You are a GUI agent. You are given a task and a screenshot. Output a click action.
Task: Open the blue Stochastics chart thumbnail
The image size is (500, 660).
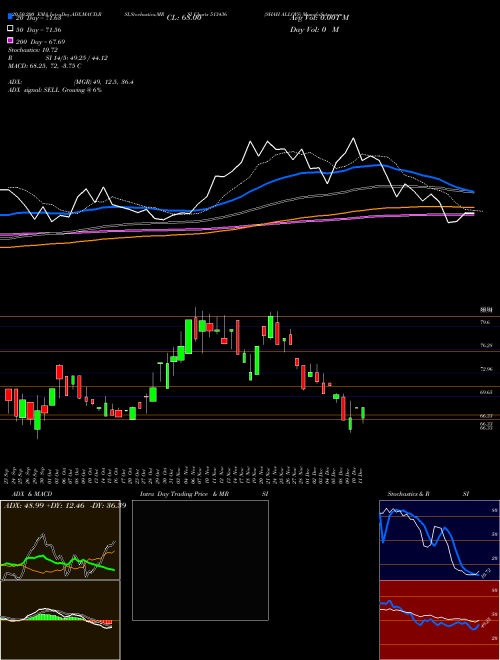[x=439, y=540]
